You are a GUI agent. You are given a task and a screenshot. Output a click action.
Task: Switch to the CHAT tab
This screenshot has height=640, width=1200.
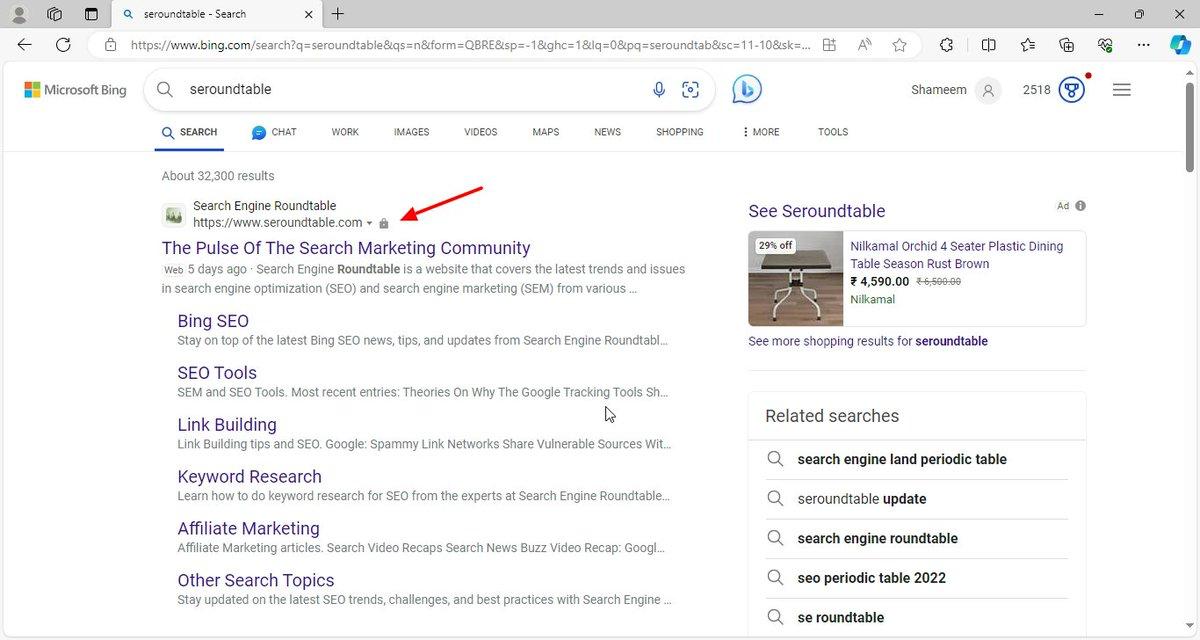pos(274,132)
